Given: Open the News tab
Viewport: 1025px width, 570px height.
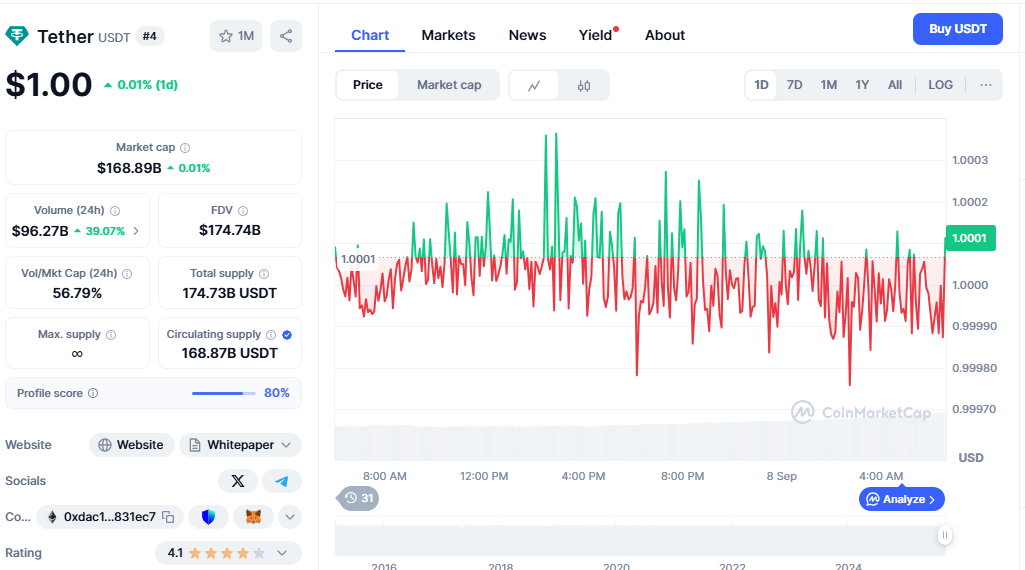Looking at the screenshot, I should [x=528, y=35].
